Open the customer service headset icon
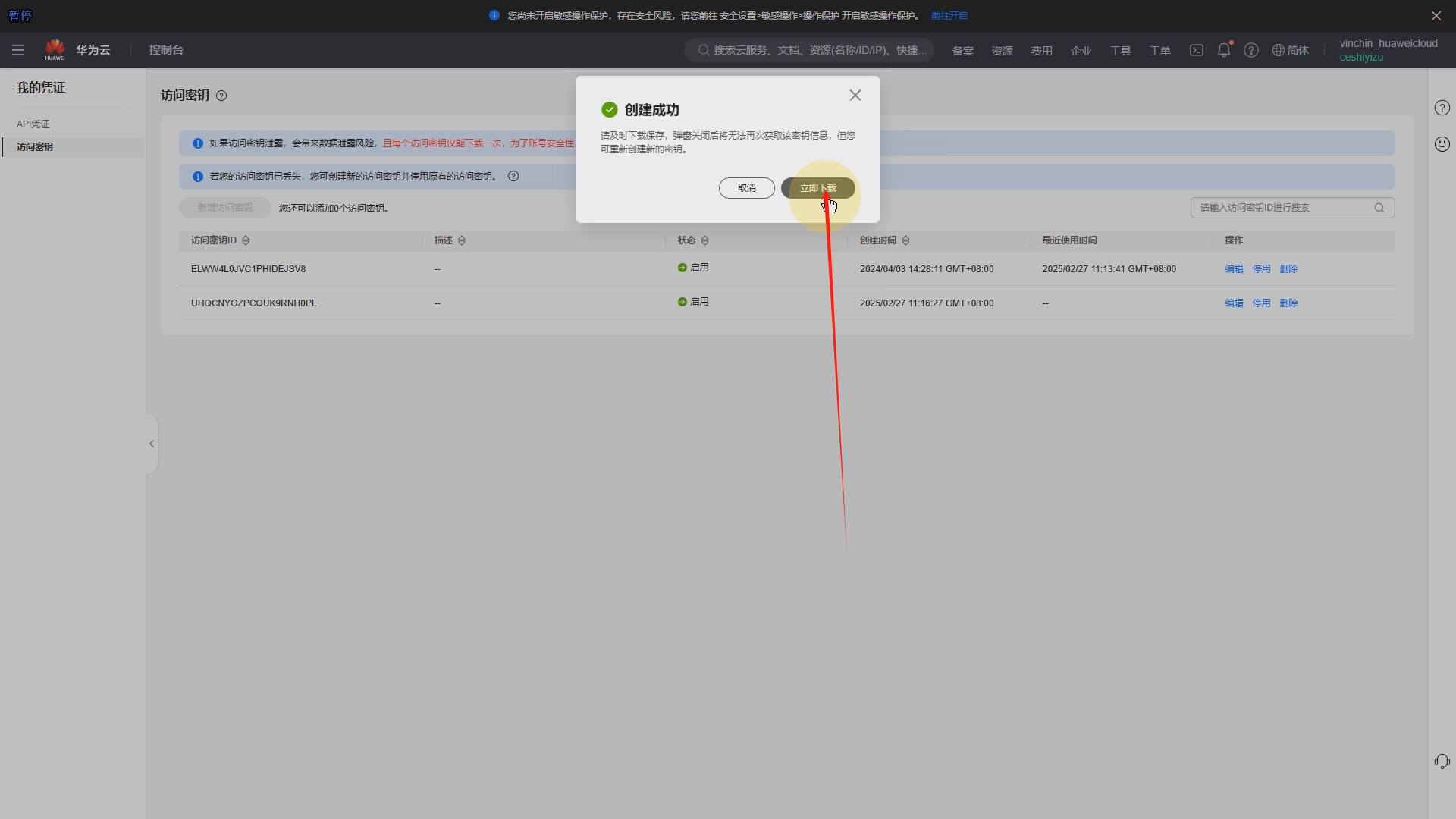This screenshot has height=819, width=1456. click(x=1442, y=761)
